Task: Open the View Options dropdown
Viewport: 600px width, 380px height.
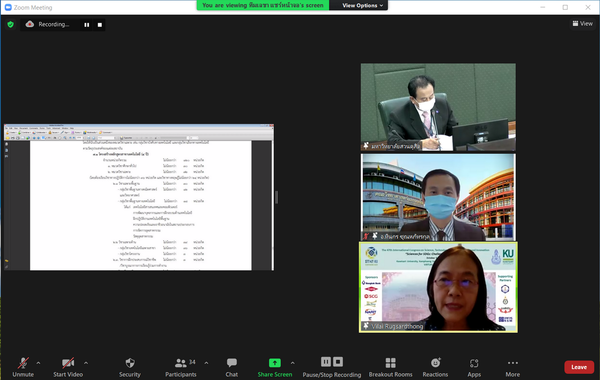Action: (x=362, y=5)
